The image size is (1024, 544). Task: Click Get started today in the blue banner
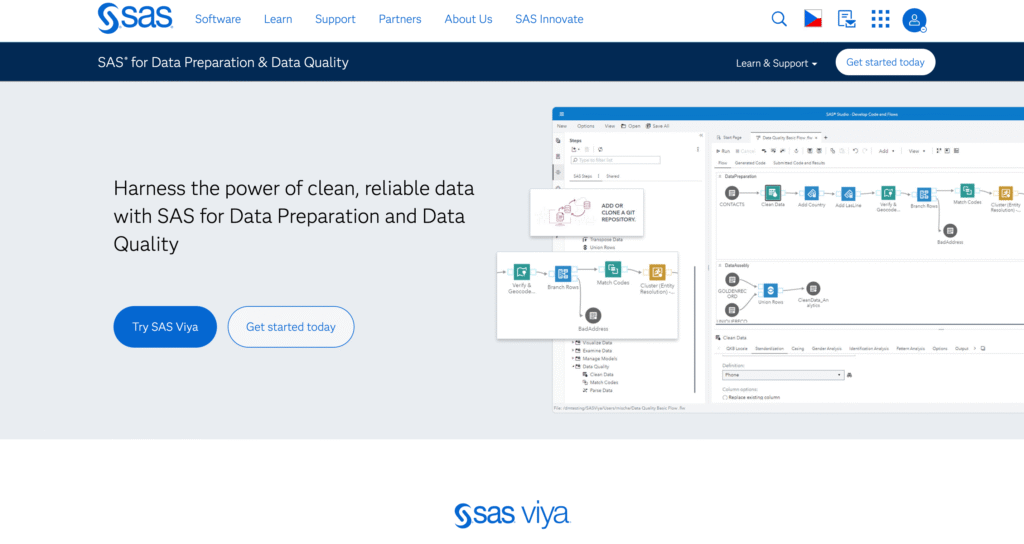coord(885,62)
